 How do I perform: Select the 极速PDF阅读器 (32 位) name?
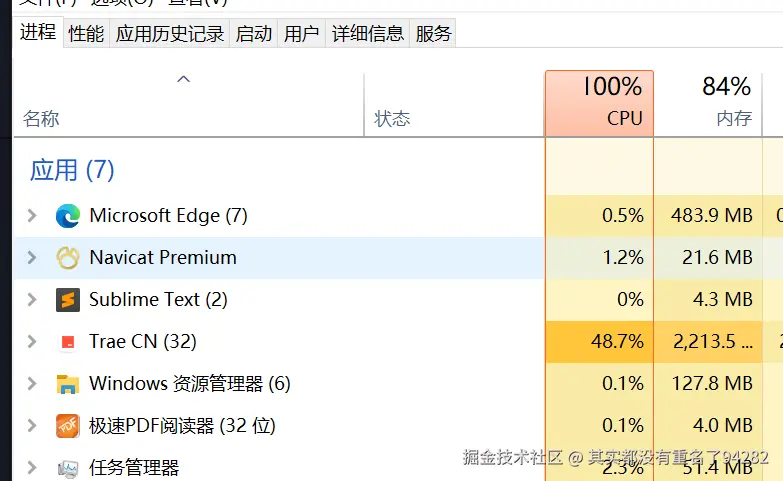(x=182, y=426)
